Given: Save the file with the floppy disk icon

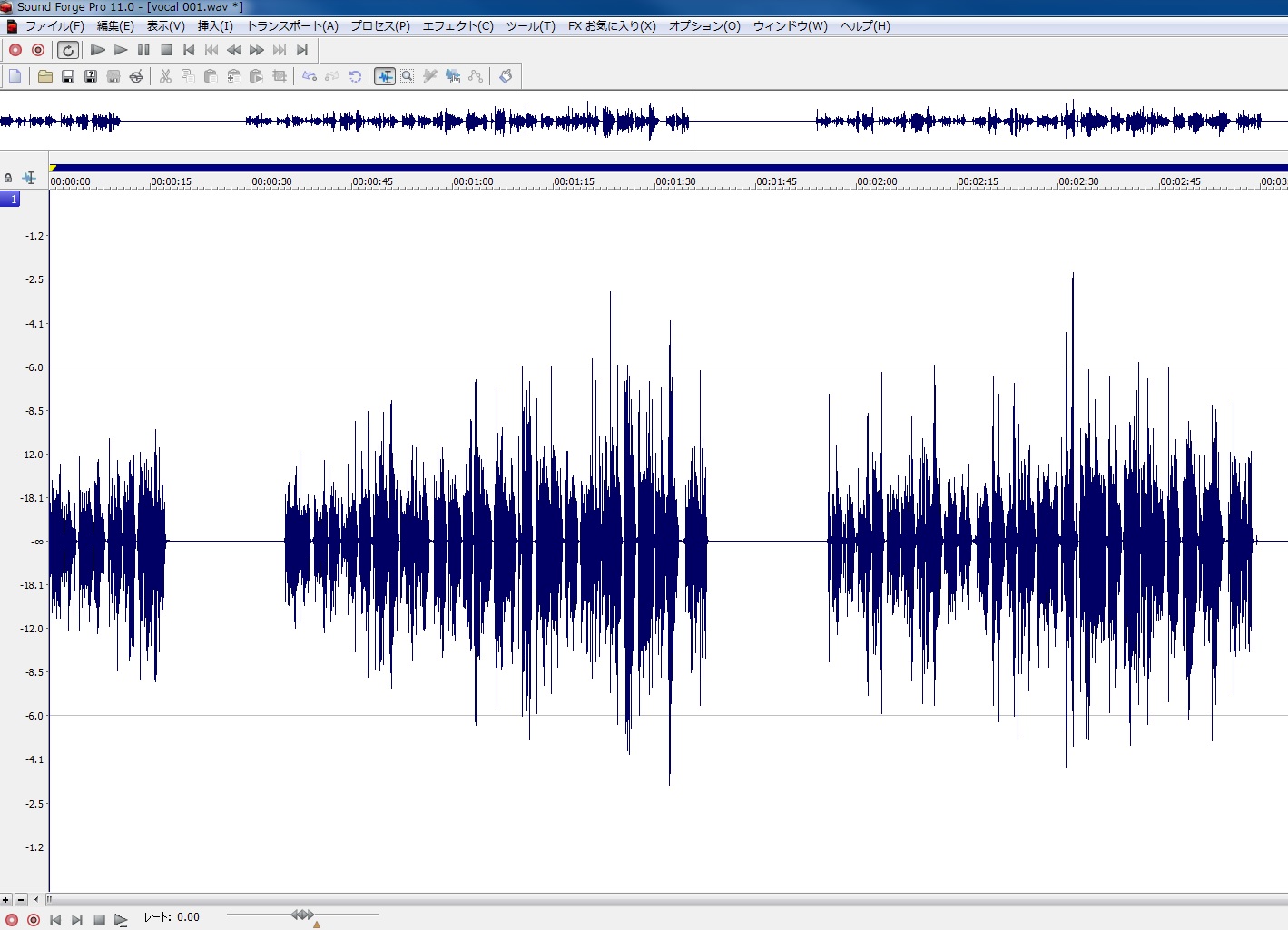Looking at the screenshot, I should pos(68,76).
